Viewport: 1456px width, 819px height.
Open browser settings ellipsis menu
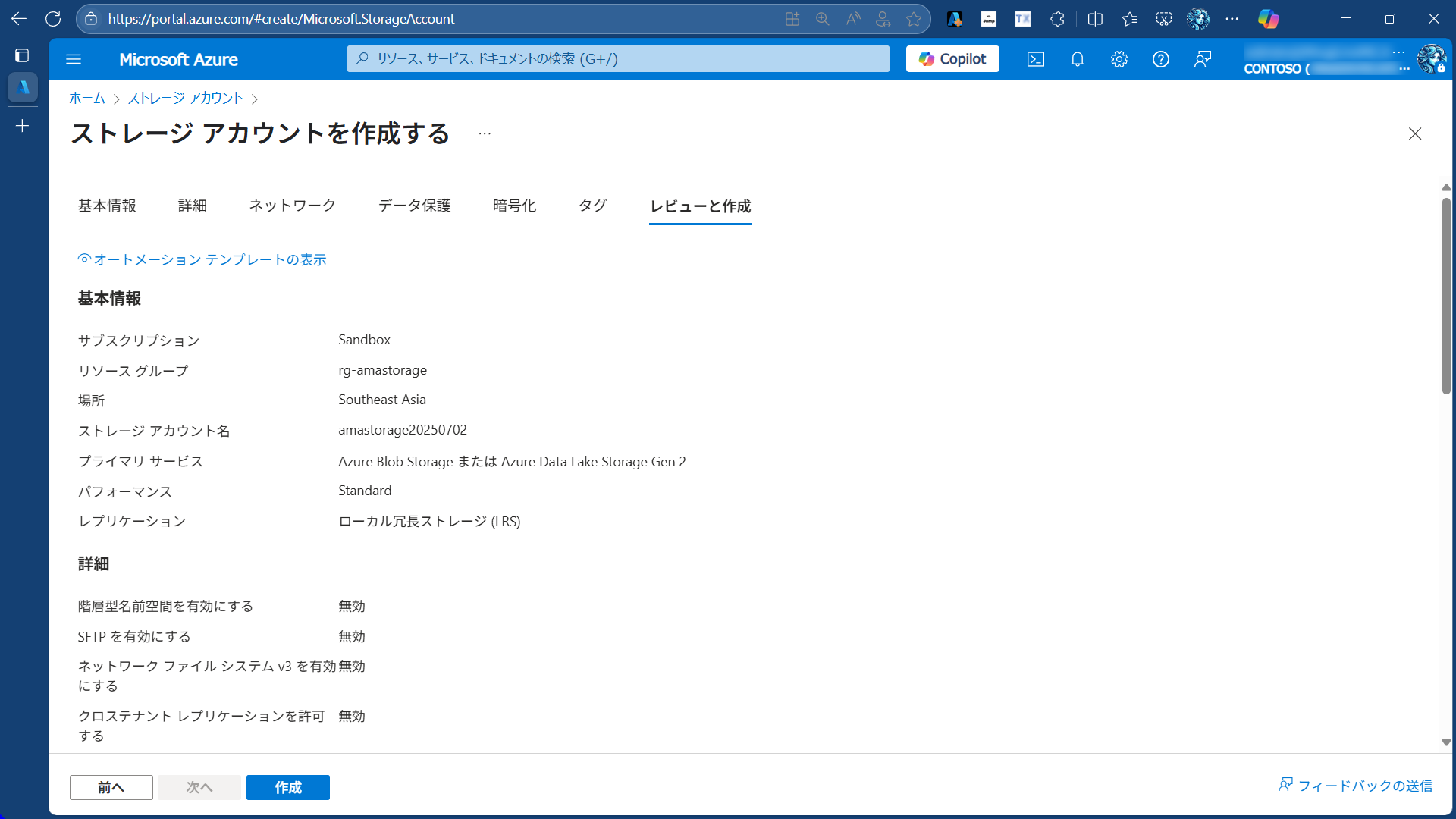coord(1232,19)
